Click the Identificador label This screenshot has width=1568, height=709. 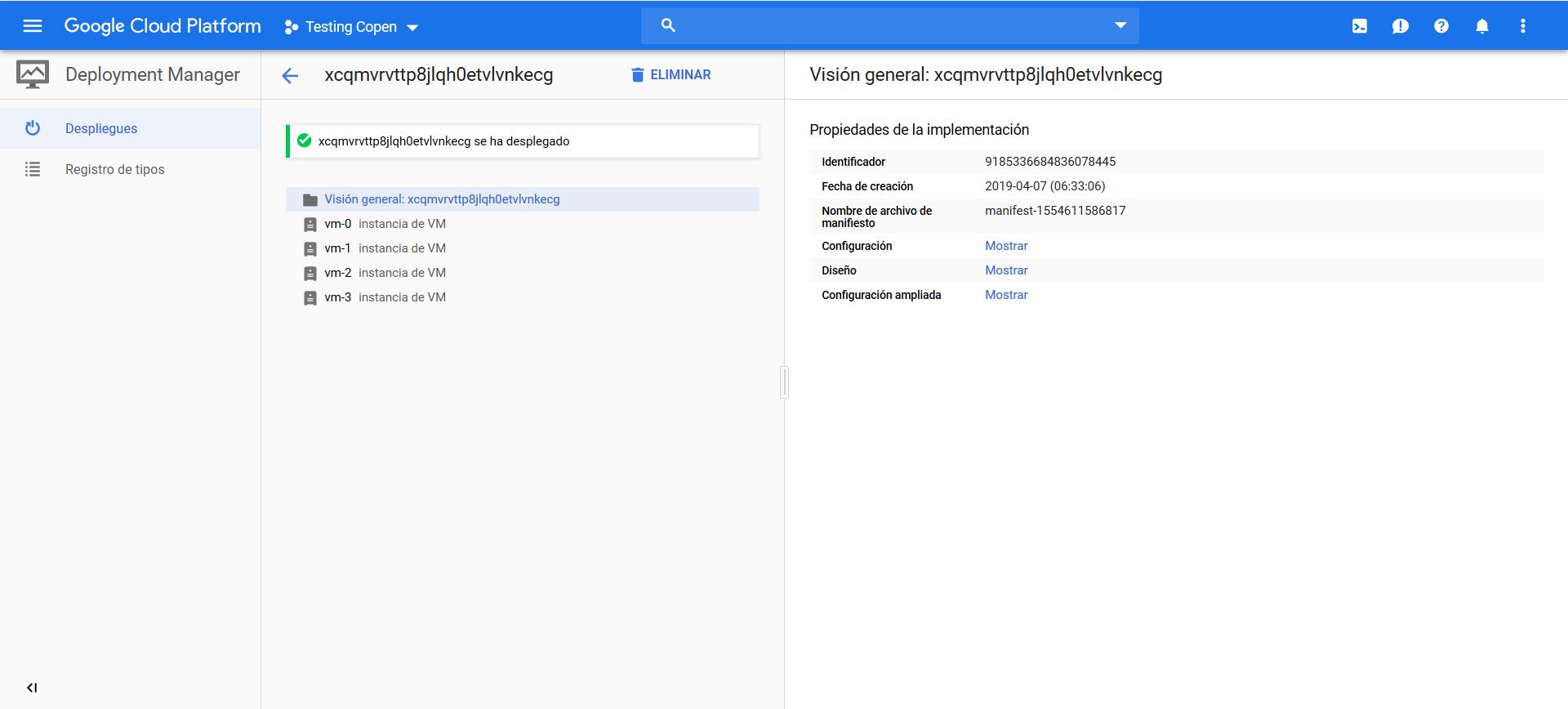pyautogui.click(x=853, y=162)
